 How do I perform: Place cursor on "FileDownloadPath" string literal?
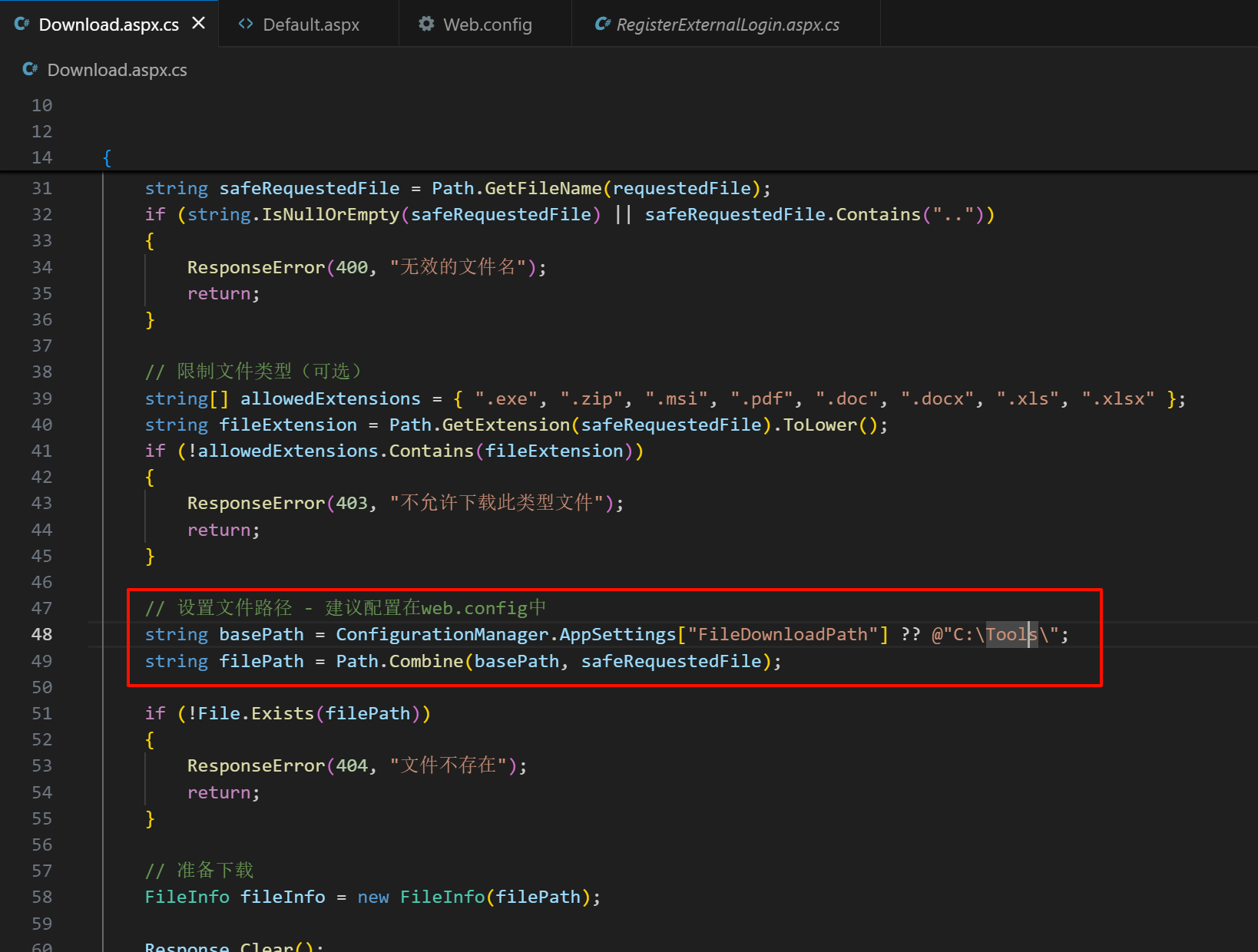(x=782, y=634)
